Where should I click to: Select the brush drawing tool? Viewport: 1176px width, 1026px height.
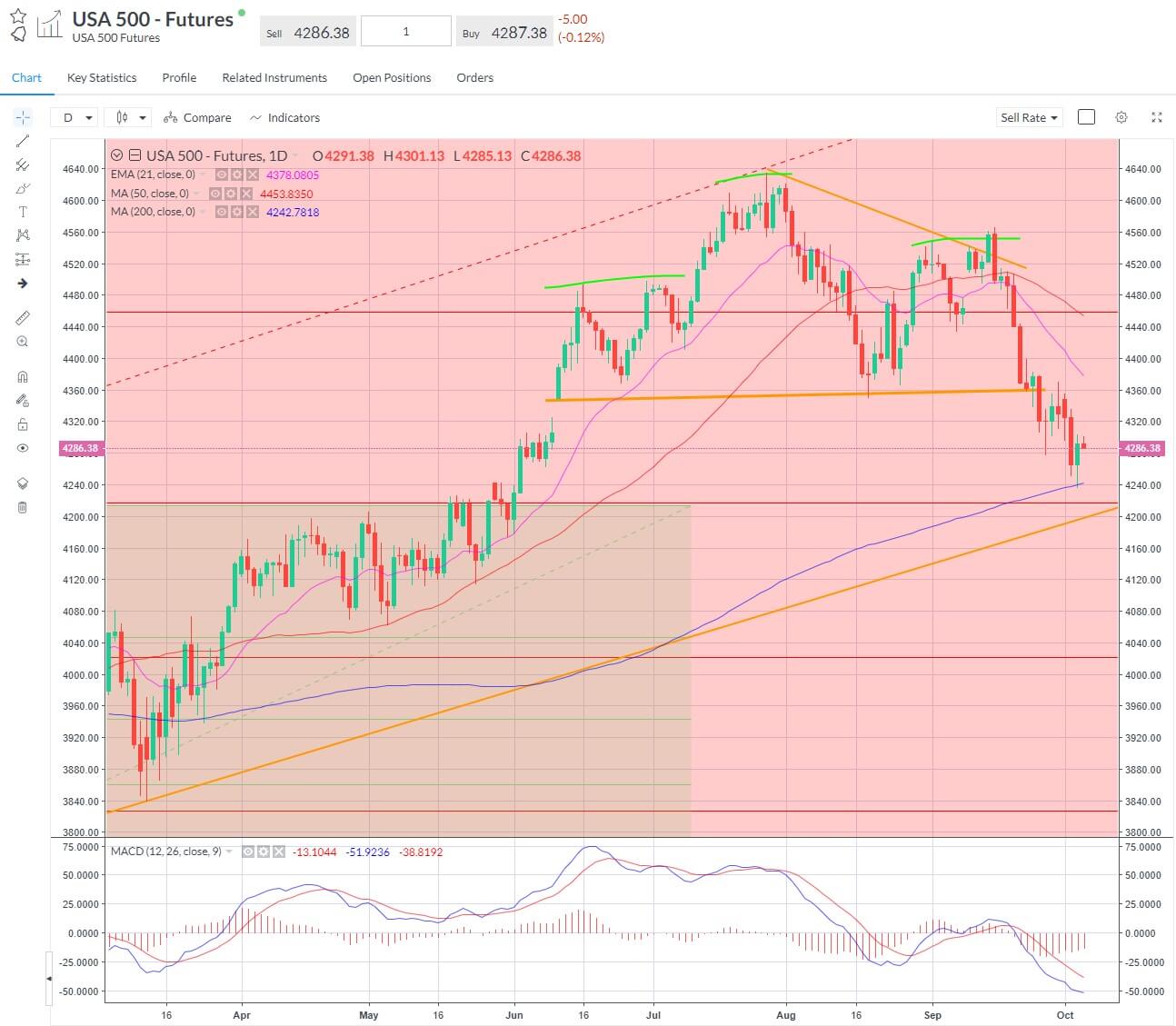[23, 188]
